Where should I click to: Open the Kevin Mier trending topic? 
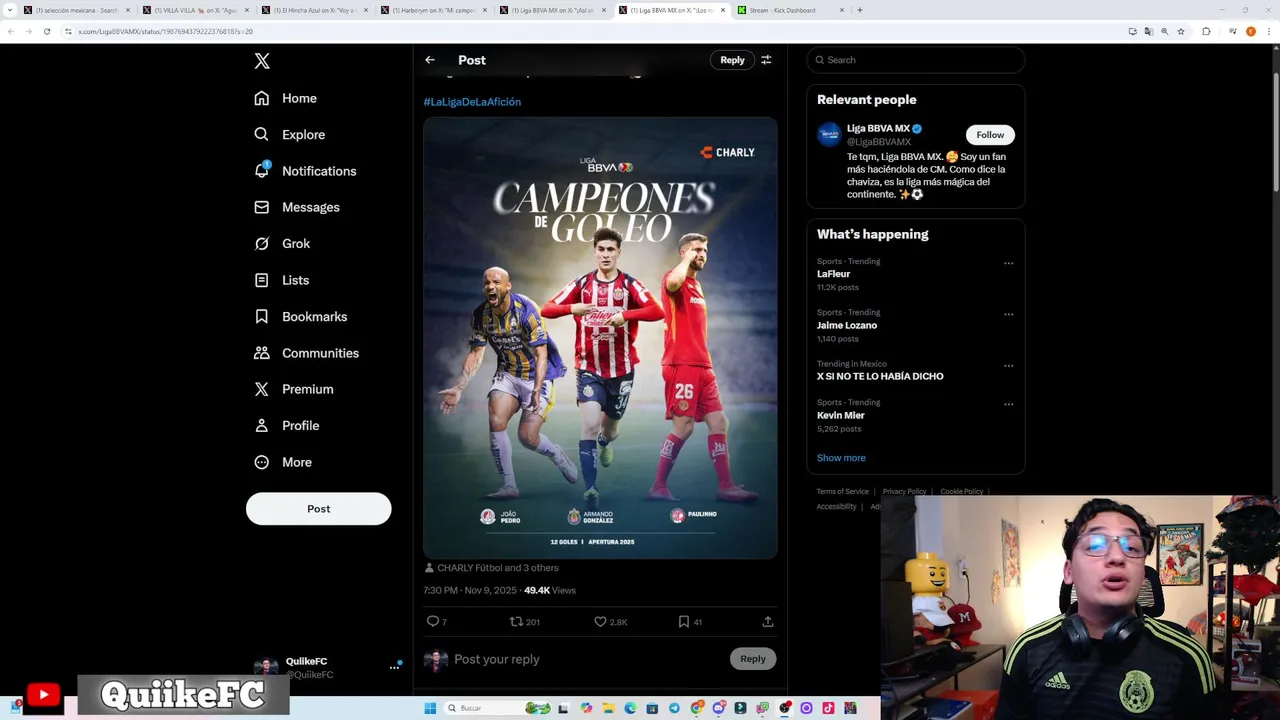pyautogui.click(x=841, y=415)
